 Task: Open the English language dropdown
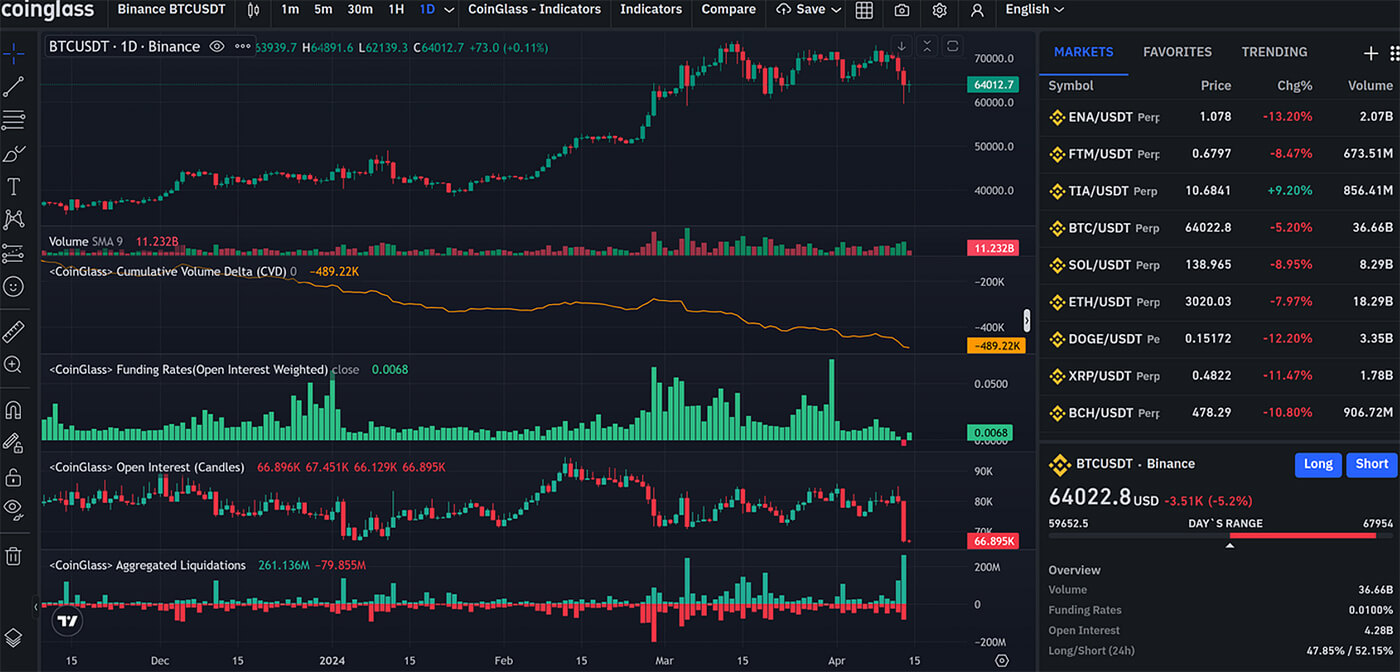pyautogui.click(x=1034, y=10)
